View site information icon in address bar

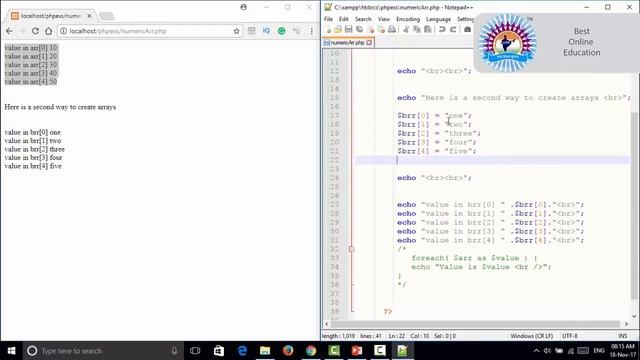[x=64, y=31]
